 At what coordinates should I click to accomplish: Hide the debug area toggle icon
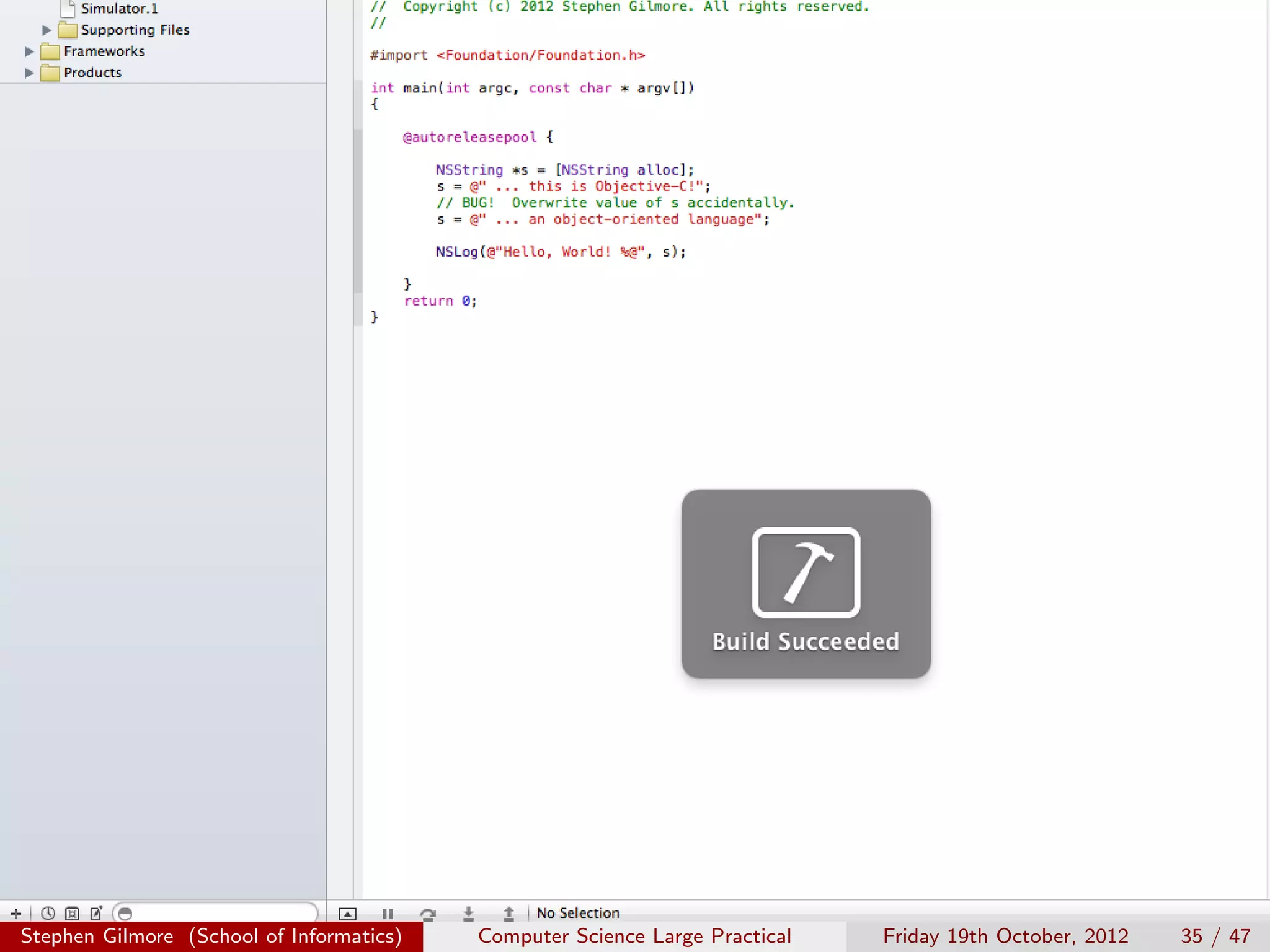tap(347, 914)
